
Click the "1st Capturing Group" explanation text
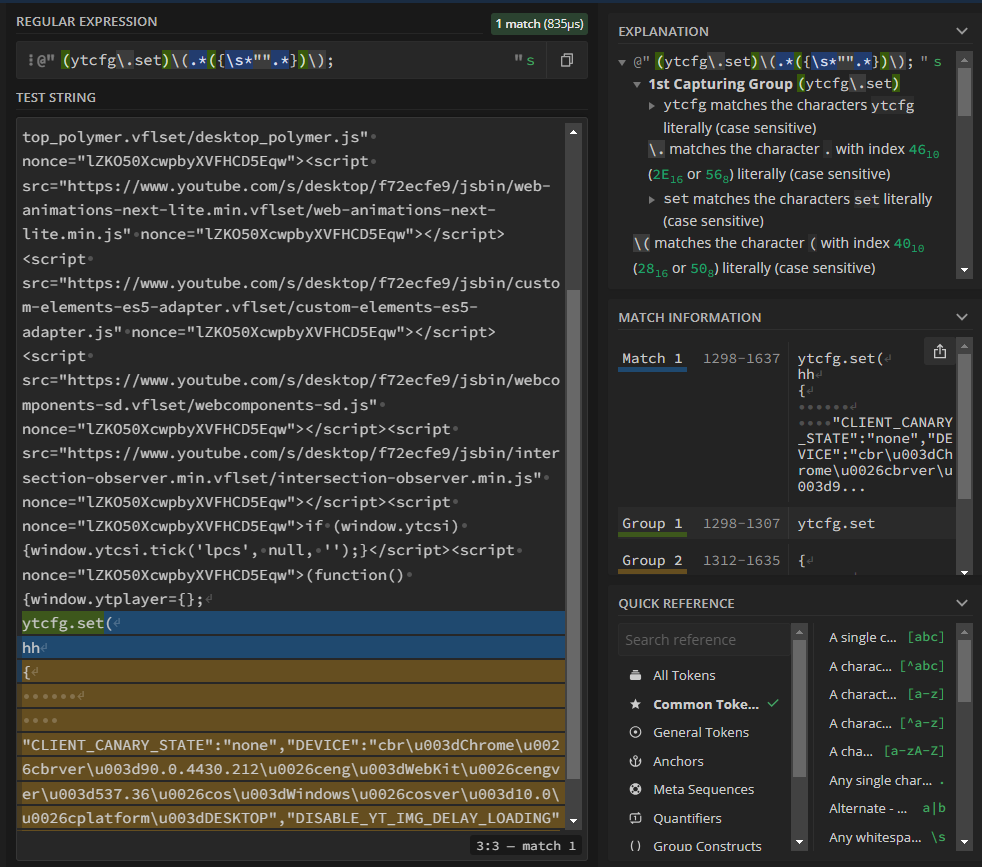click(720, 84)
